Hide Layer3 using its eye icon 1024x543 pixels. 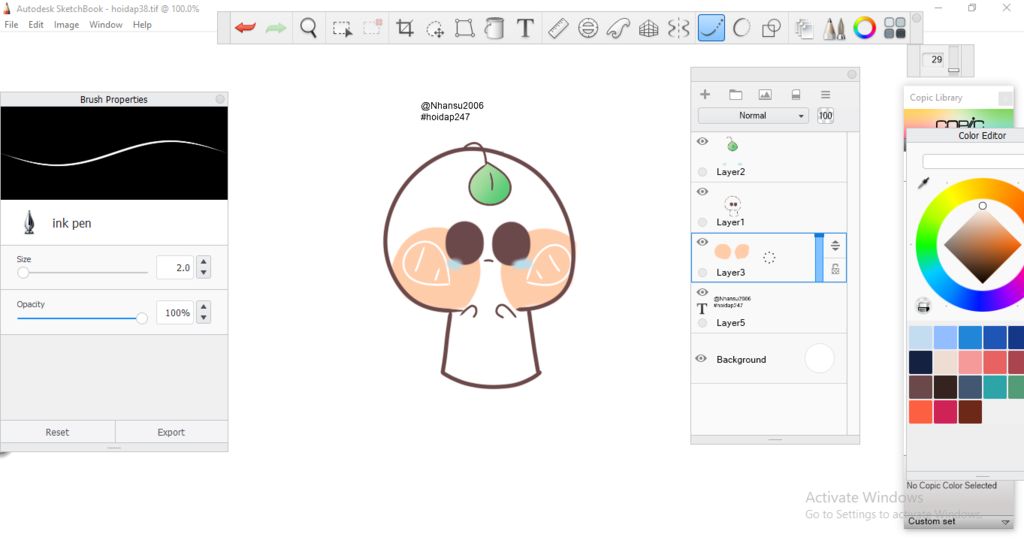tap(702, 242)
